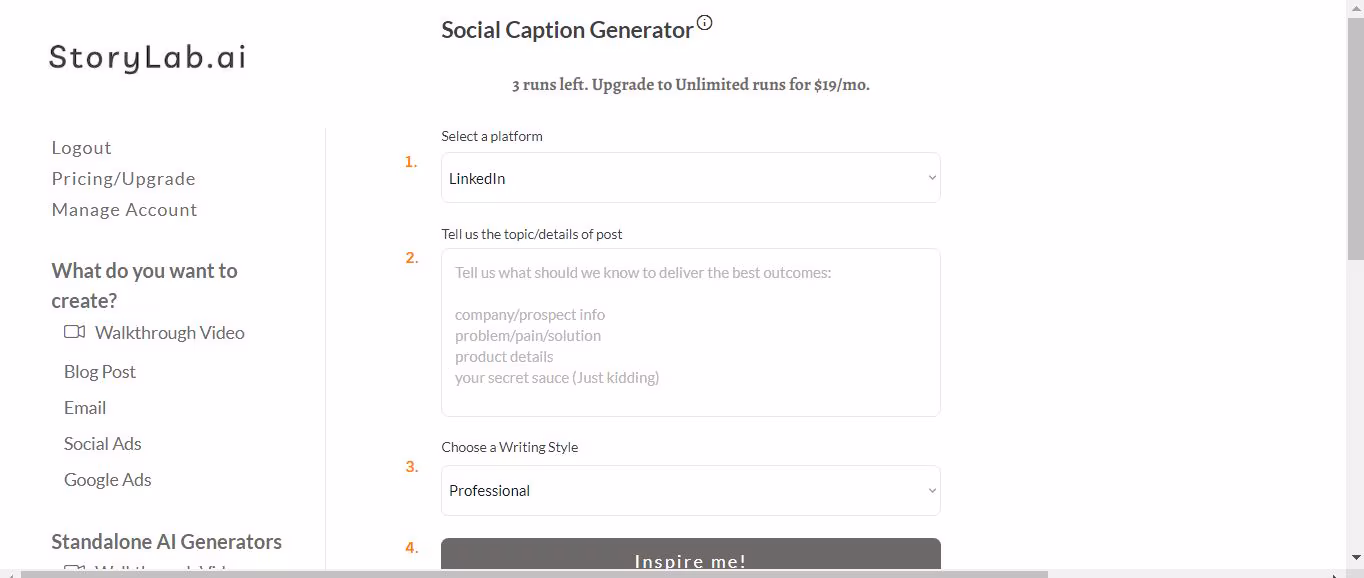
Task: Click the StoryLab.ai logo
Action: pos(147,57)
